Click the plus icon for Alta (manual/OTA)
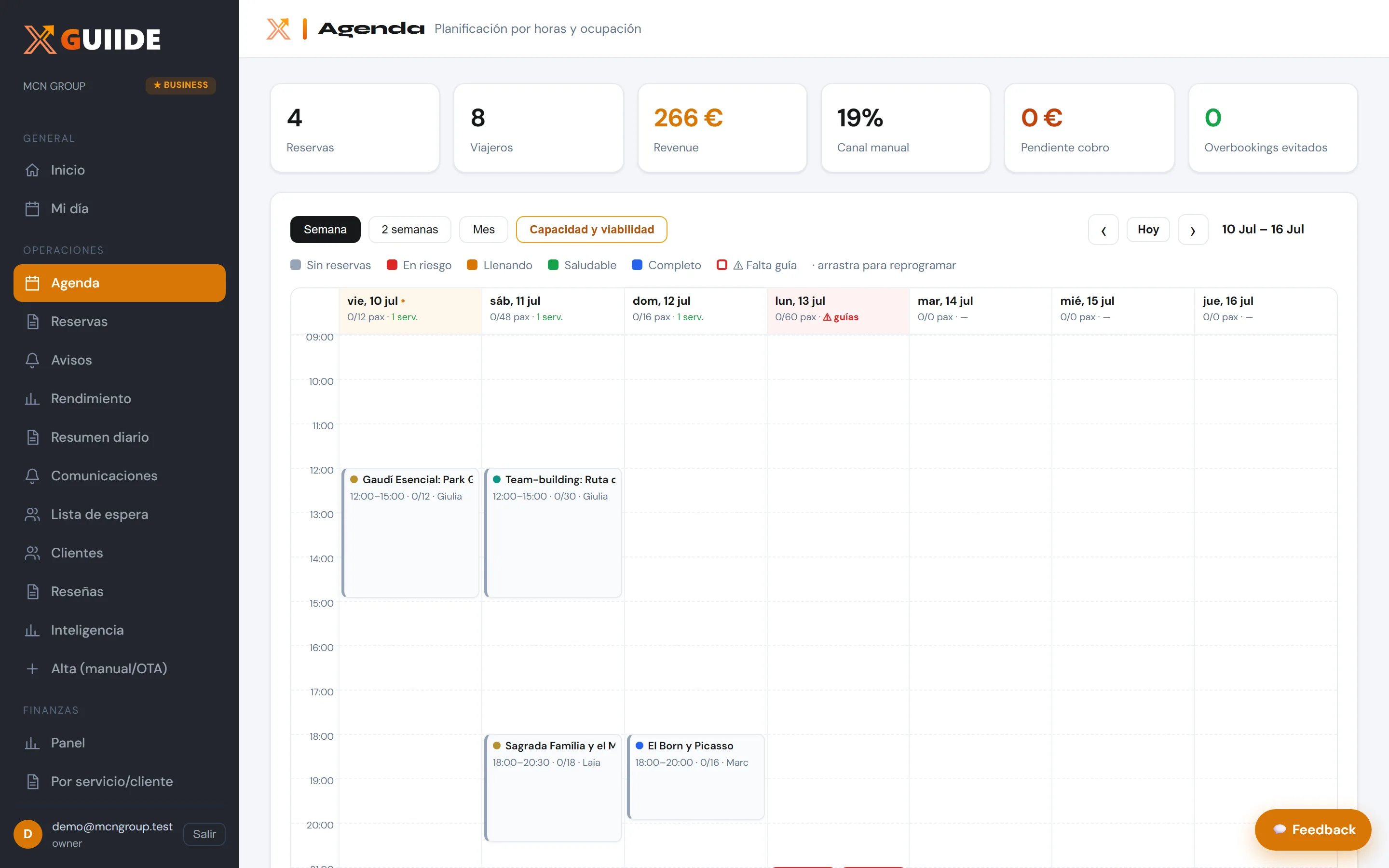1389x868 pixels. [x=32, y=668]
